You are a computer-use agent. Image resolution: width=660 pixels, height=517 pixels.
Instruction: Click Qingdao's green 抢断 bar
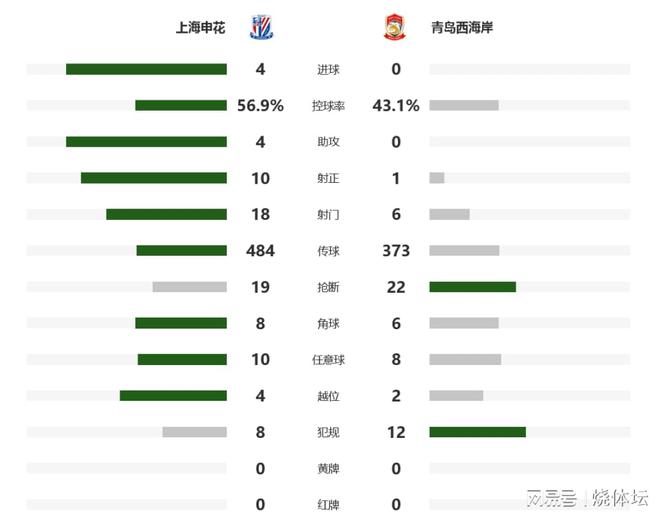coord(473,287)
